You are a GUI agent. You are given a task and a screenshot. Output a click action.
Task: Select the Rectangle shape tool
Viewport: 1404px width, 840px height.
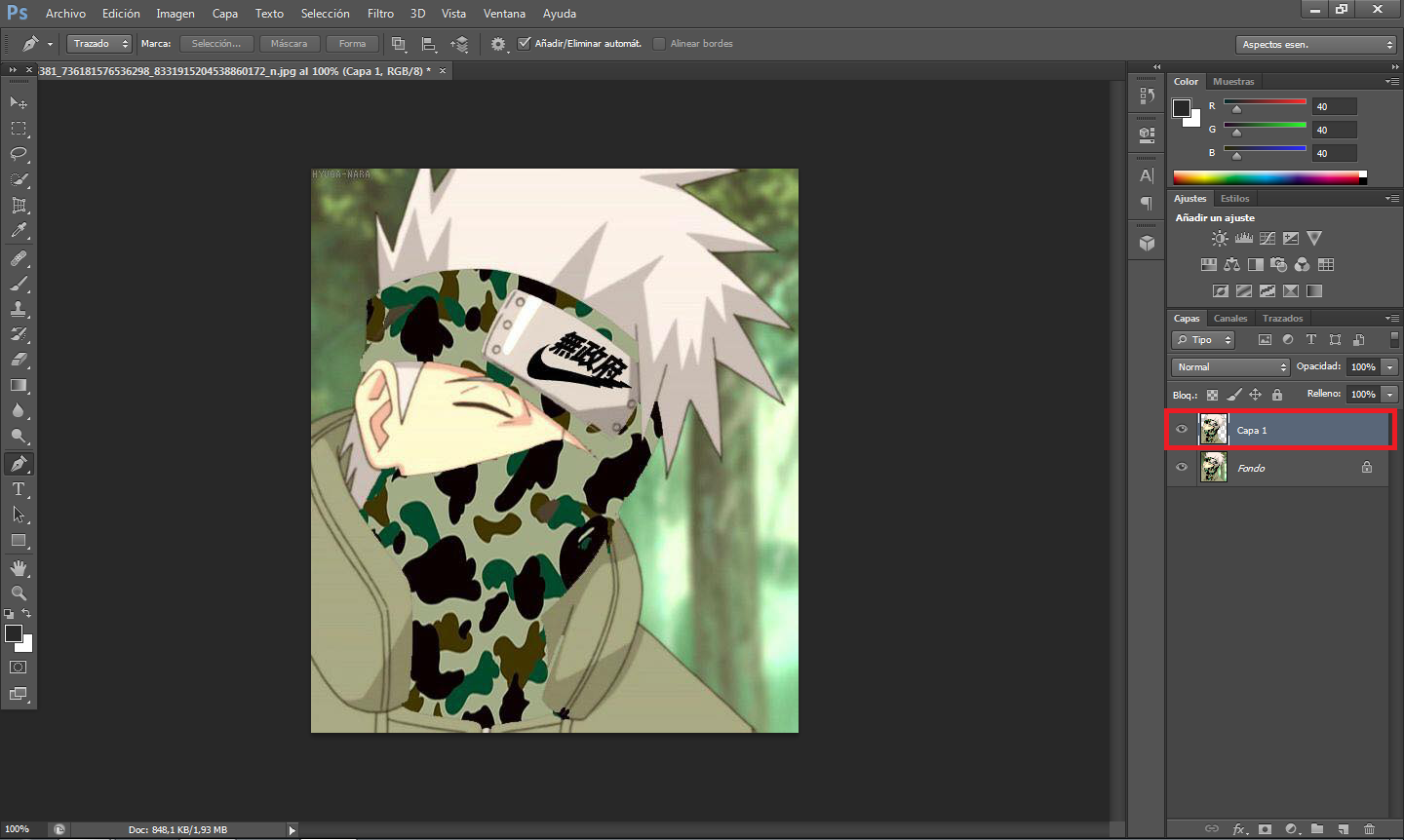coord(19,540)
